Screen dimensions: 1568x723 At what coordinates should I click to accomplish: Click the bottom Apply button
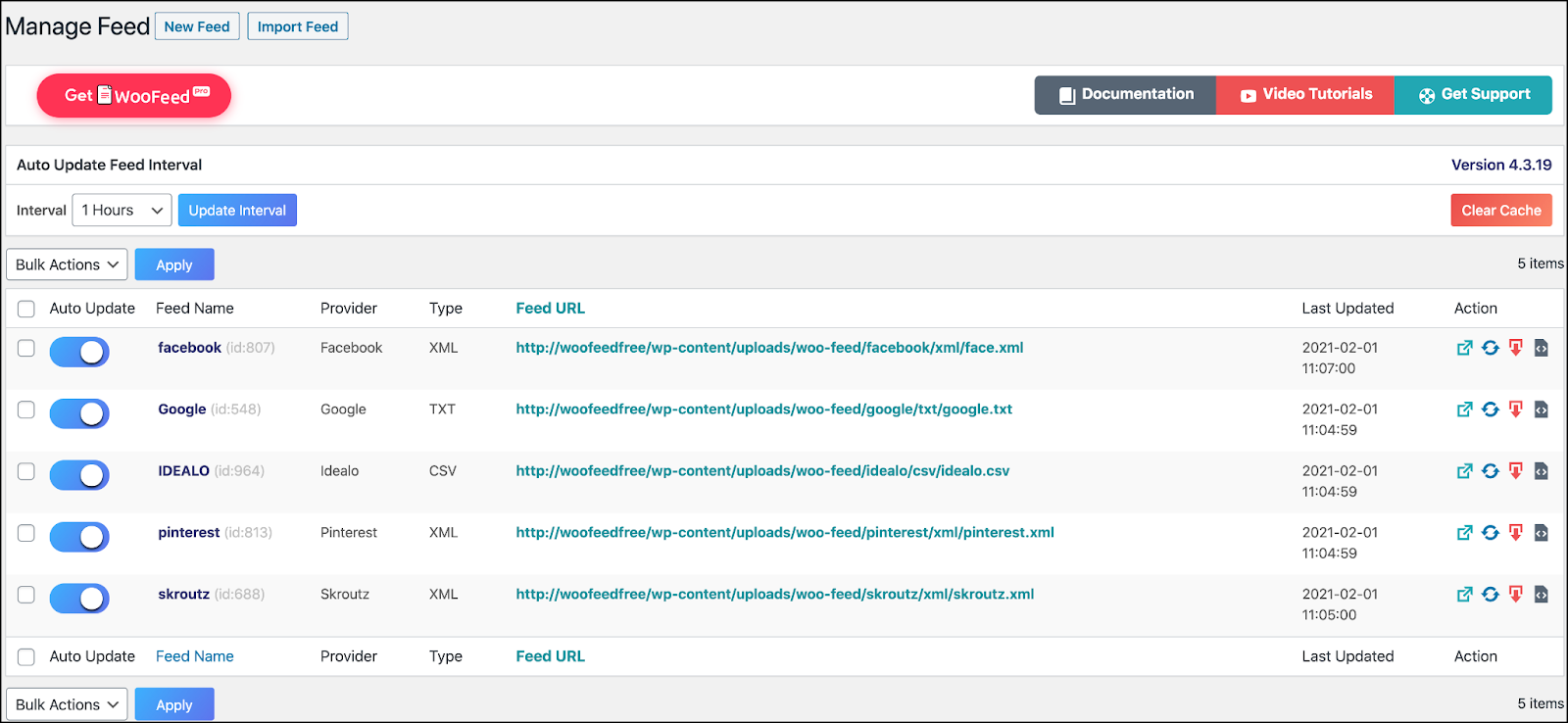[174, 704]
